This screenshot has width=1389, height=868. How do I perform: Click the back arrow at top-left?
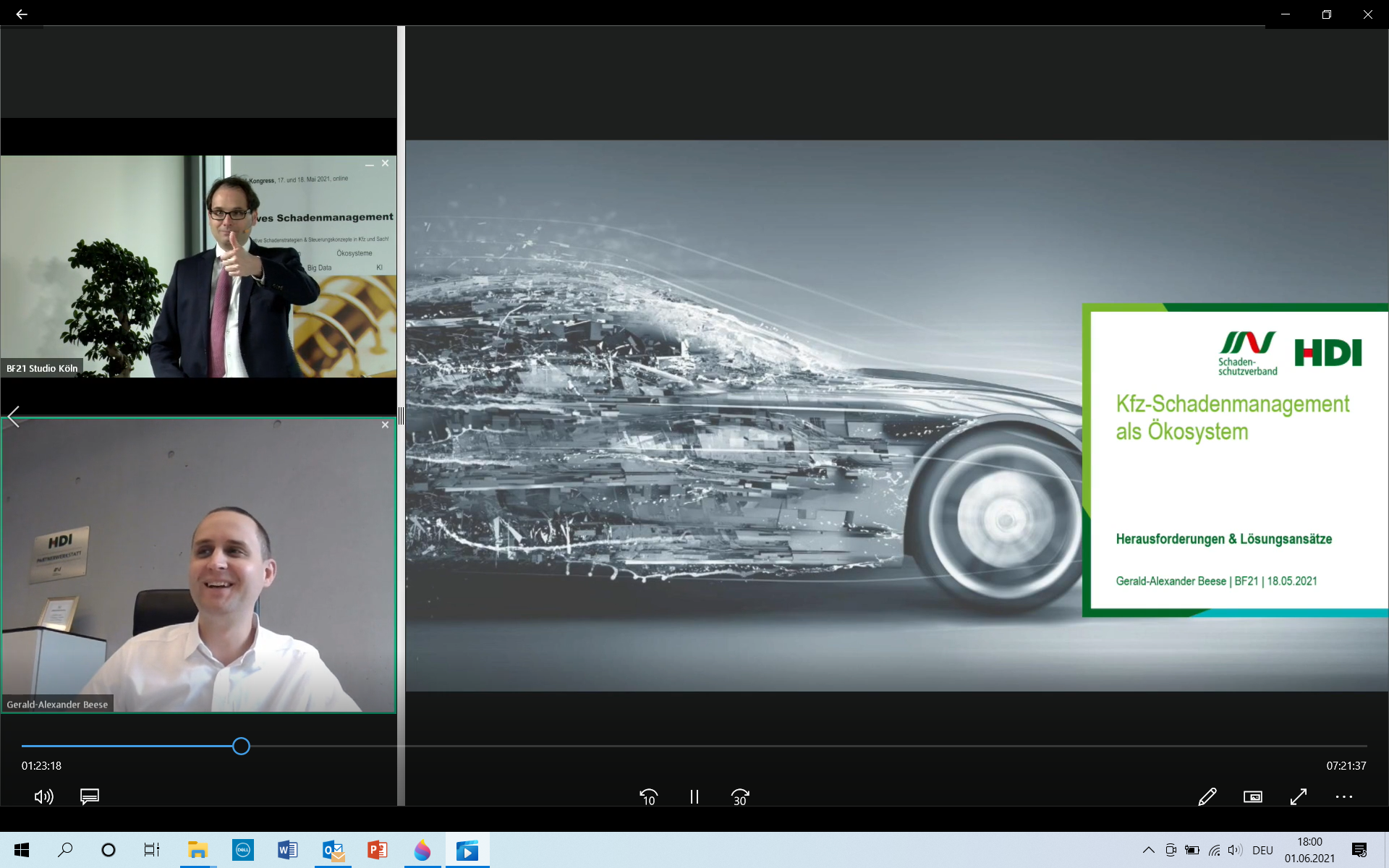[x=22, y=14]
